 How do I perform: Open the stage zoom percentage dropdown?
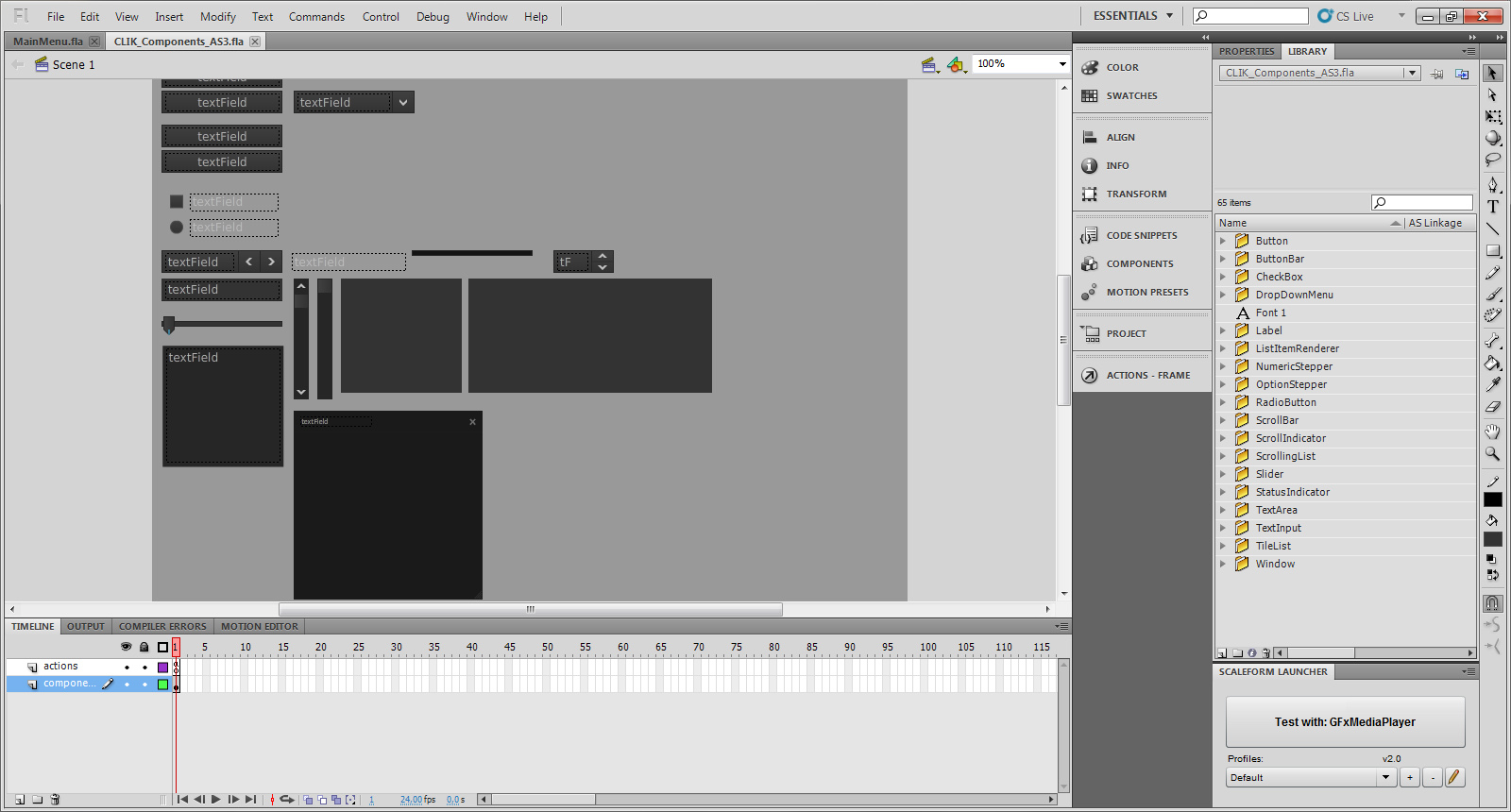click(x=1061, y=64)
